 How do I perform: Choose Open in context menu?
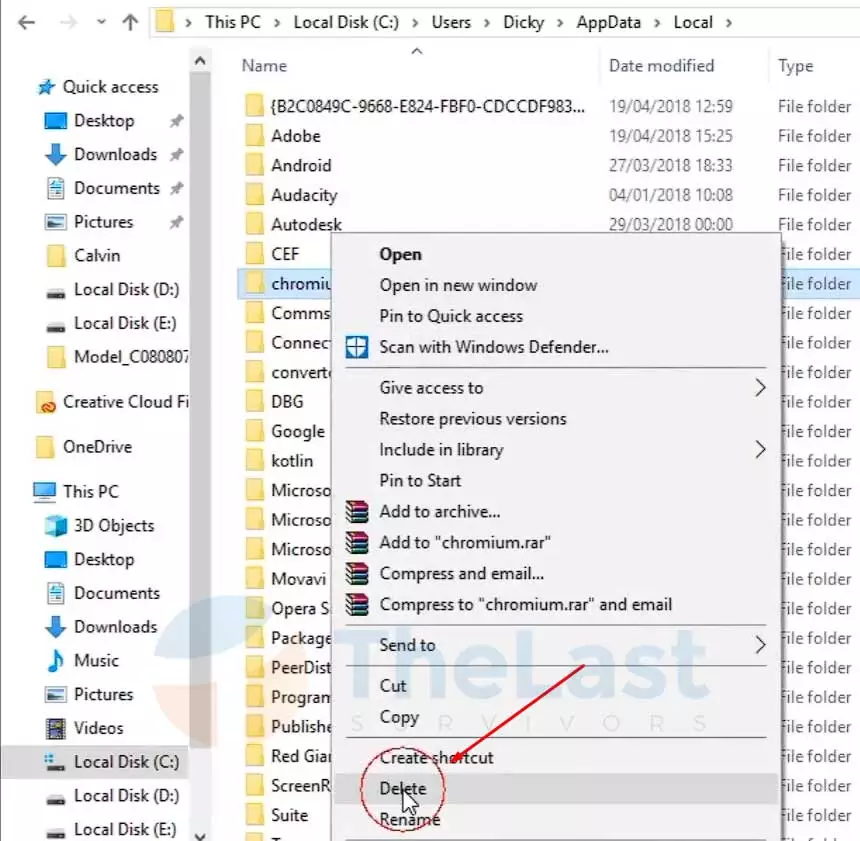pos(400,255)
